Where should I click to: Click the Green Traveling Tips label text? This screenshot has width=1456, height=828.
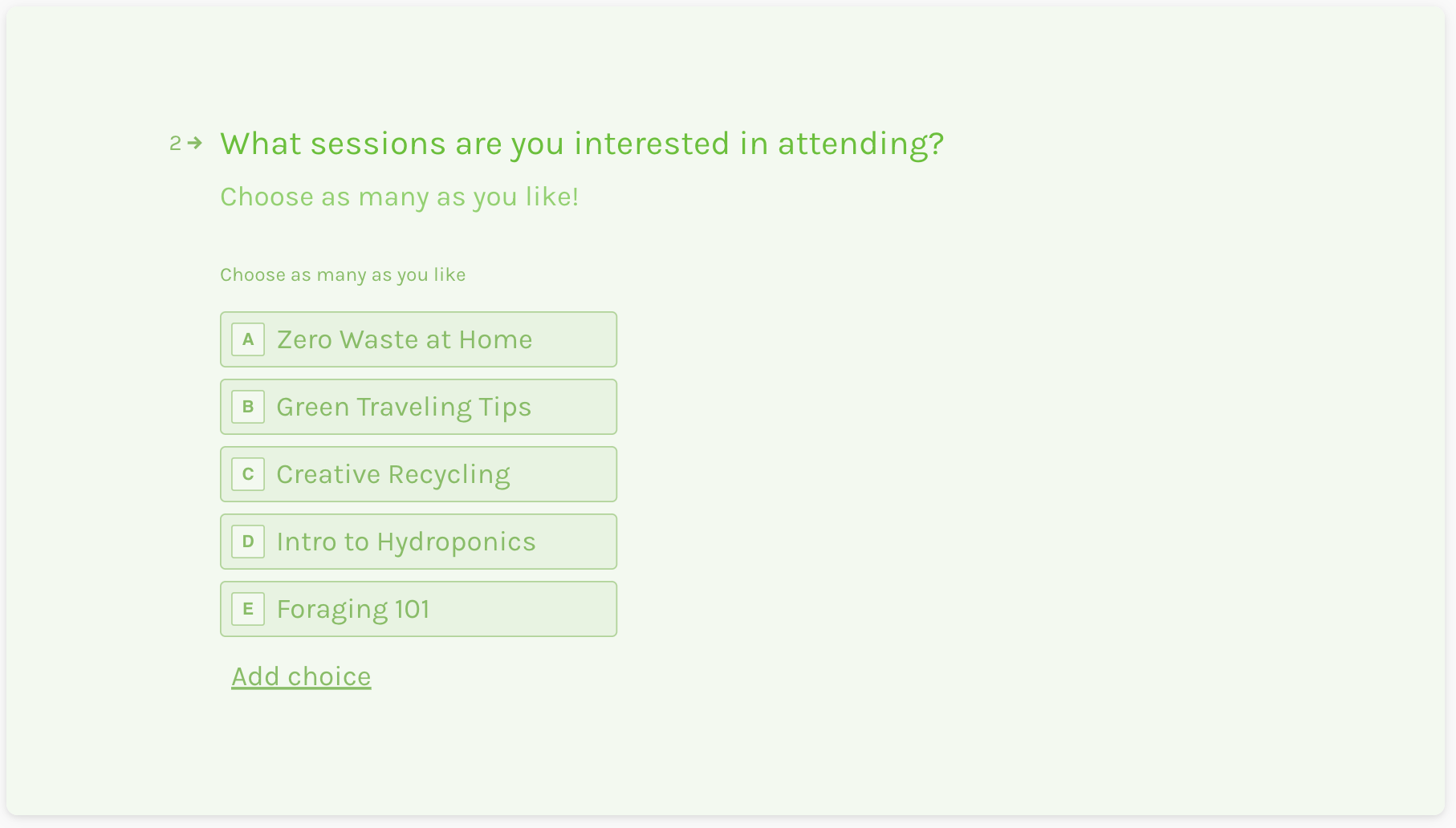coord(404,408)
